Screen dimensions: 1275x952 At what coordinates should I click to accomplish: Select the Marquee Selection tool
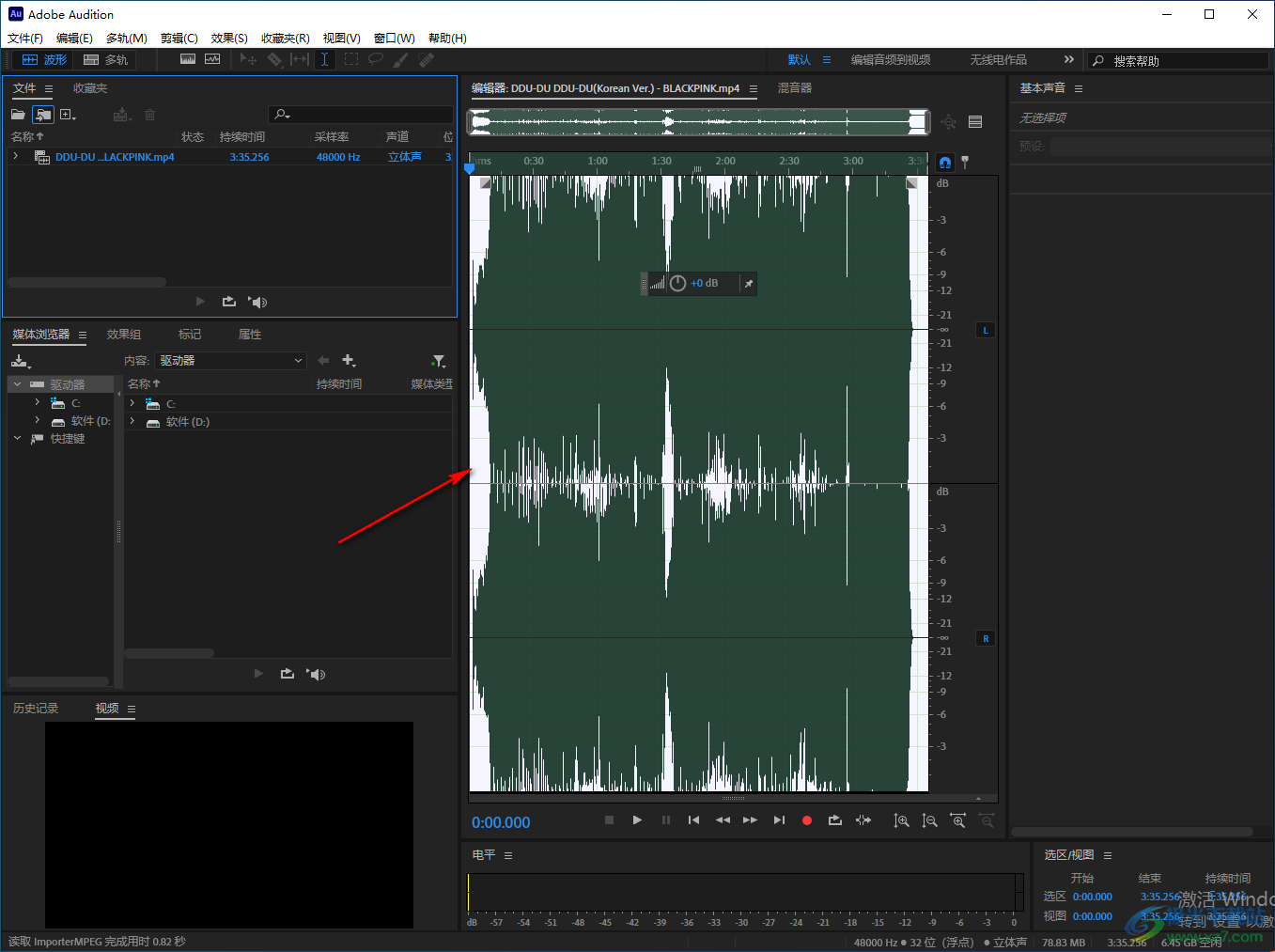click(350, 59)
